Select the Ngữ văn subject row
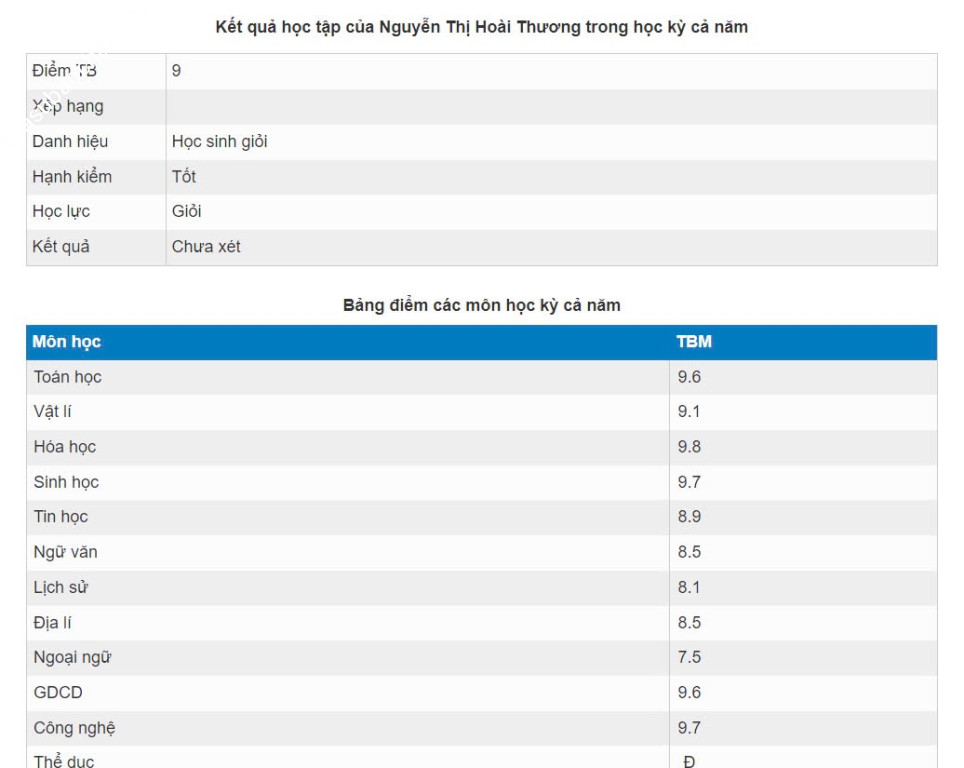This screenshot has width=964, height=768. click(482, 552)
